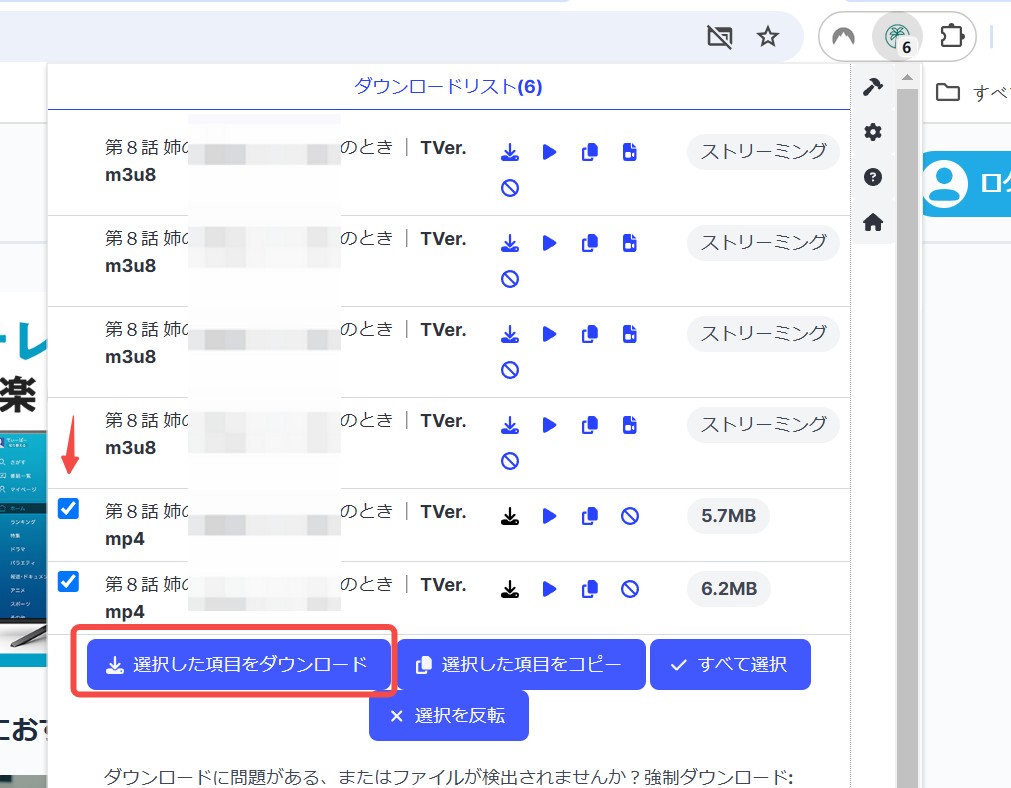
Task: Copy link of second m3u8 row
Action: point(589,243)
